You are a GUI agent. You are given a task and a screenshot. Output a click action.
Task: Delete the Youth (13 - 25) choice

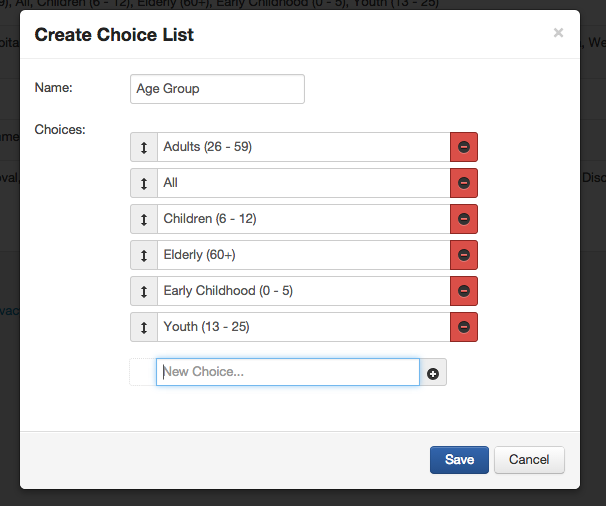(463, 327)
